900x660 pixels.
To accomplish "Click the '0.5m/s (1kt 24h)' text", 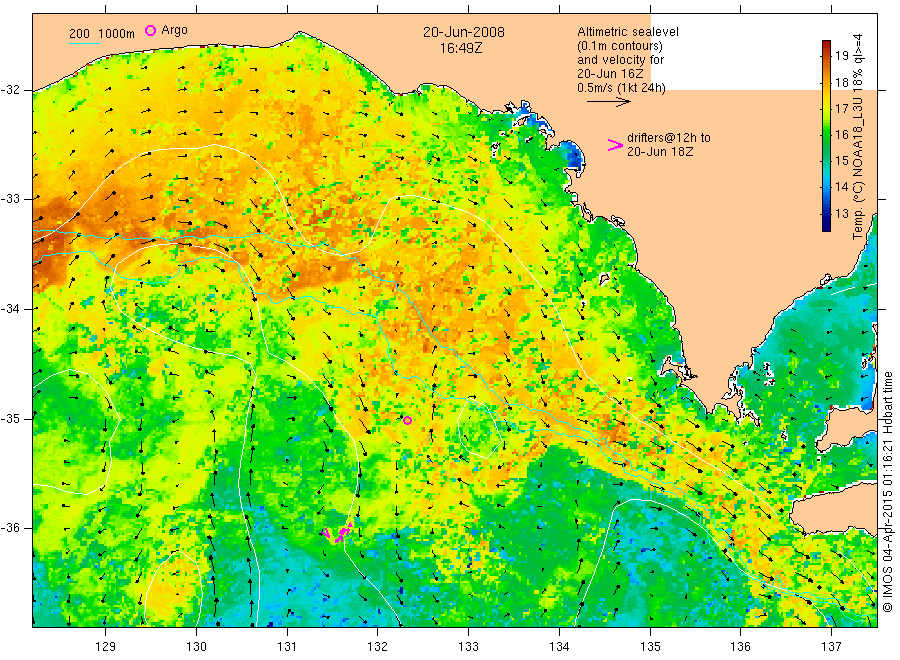I will tap(622, 88).
